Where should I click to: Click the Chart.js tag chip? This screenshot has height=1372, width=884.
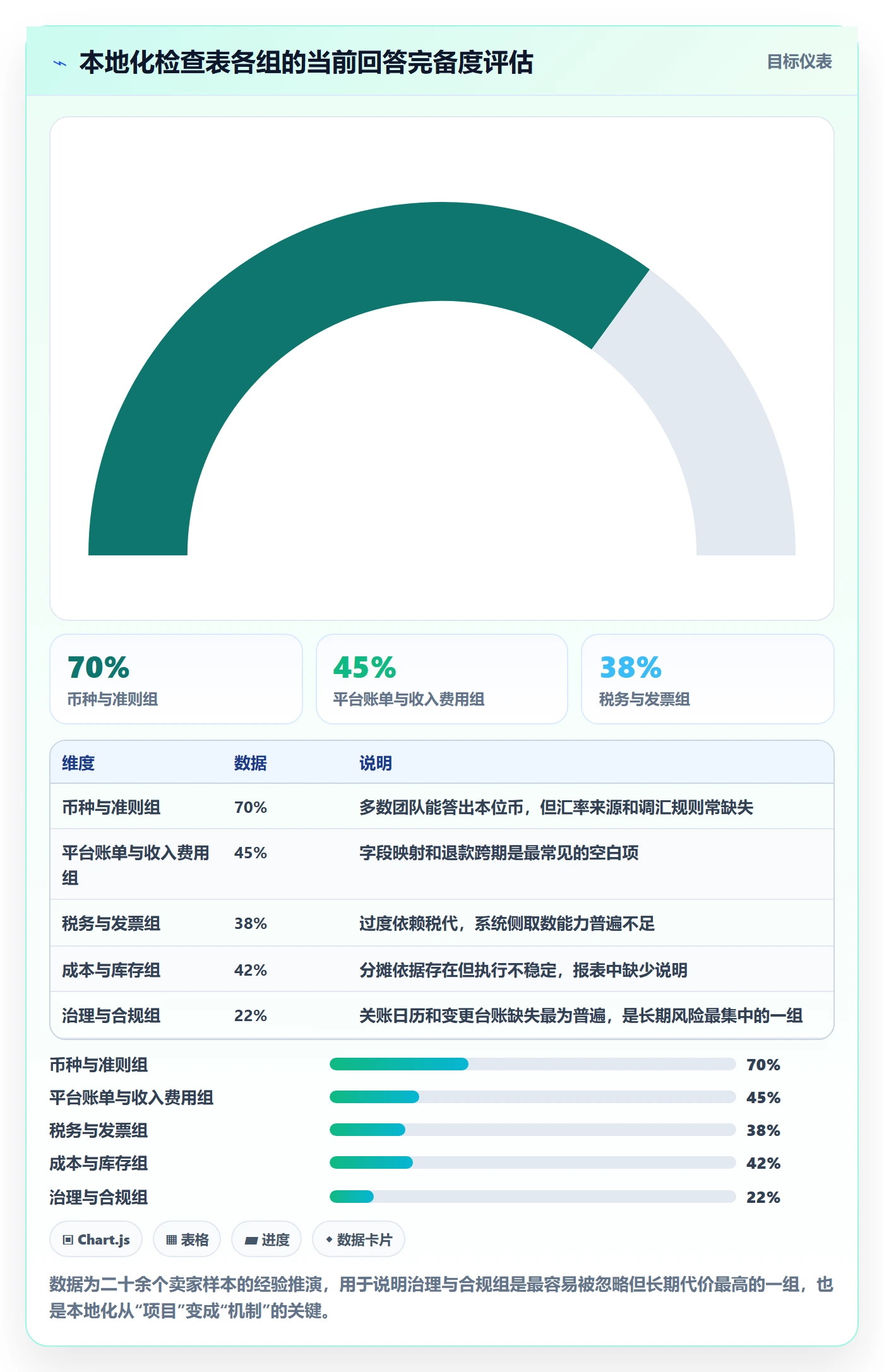[96, 1239]
